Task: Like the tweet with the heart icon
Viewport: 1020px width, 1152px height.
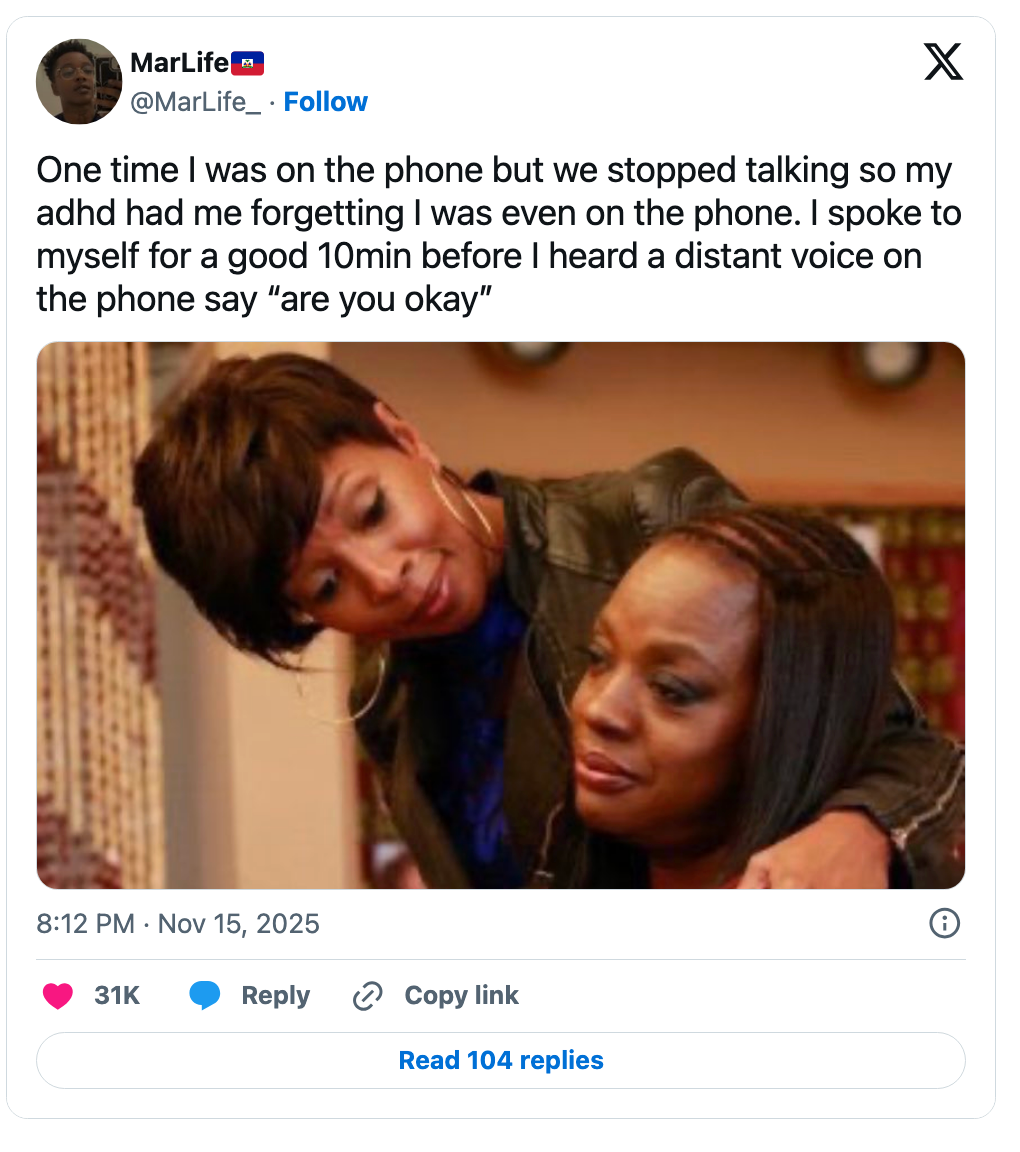Action: point(58,996)
